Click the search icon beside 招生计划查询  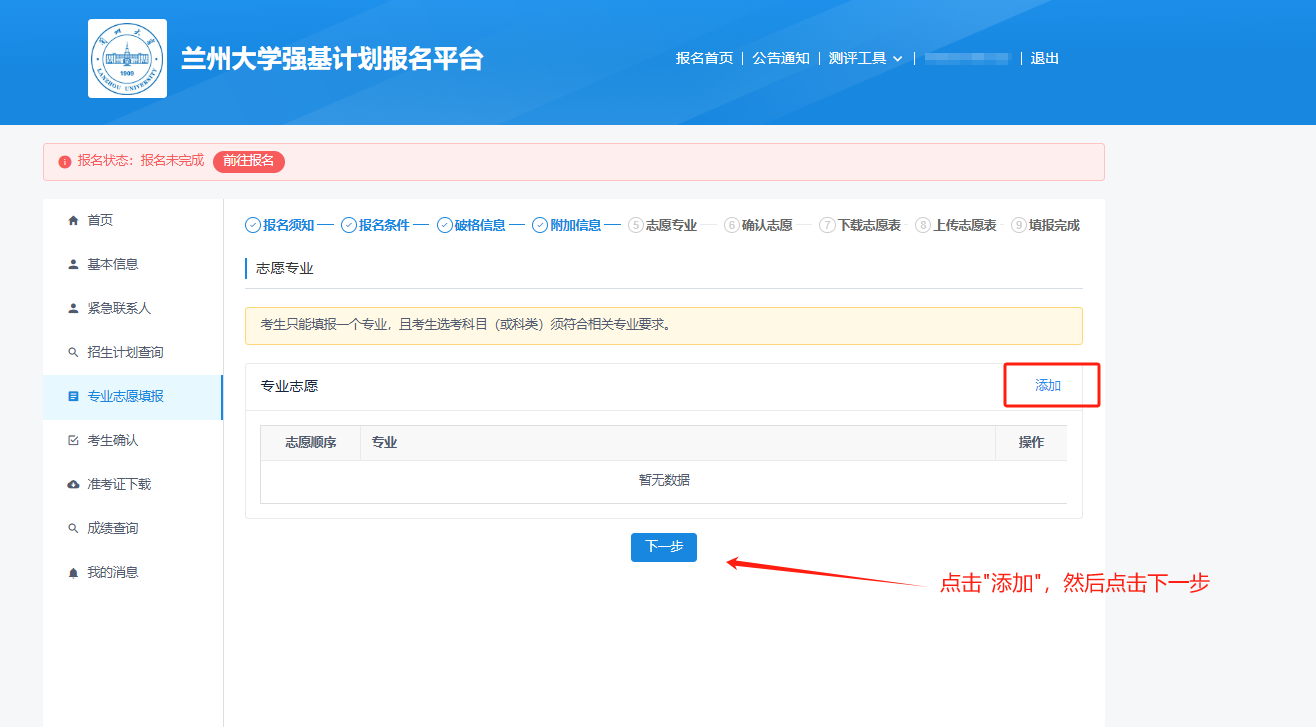pyautogui.click(x=73, y=353)
